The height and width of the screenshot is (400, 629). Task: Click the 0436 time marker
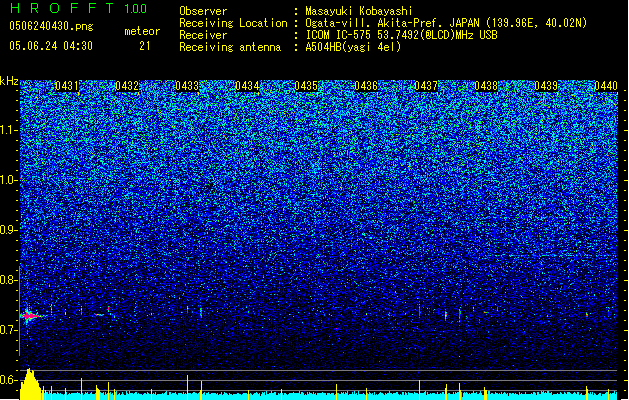[366, 86]
